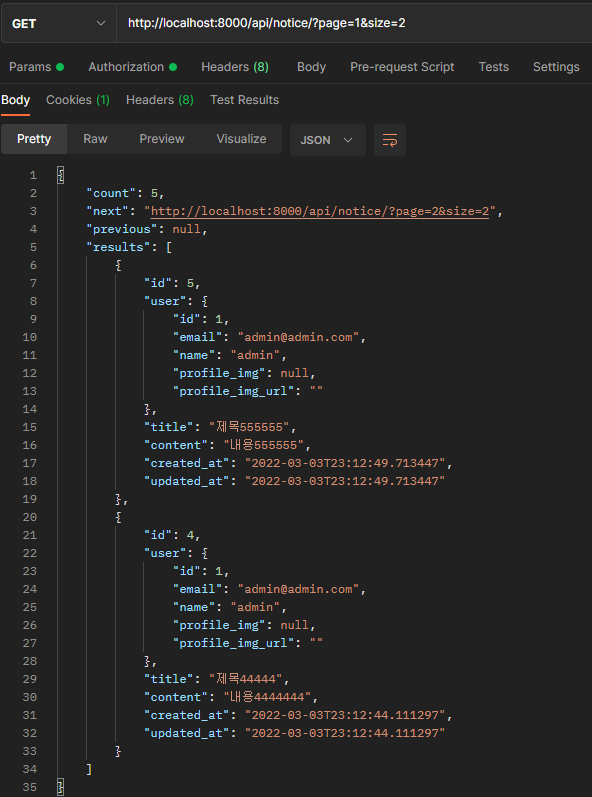Select the Visualize view mode

(241, 139)
